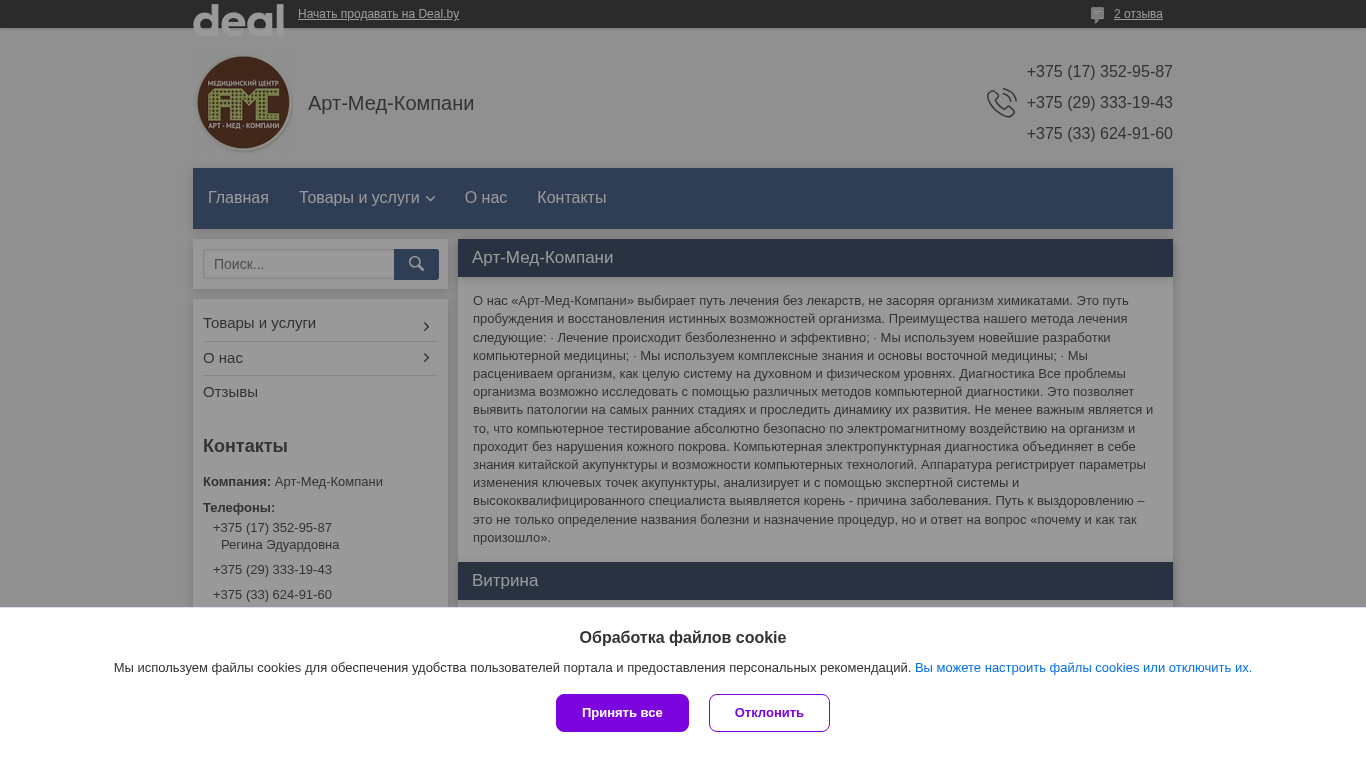Click the Art-Med-Company round logo
This screenshot has height=768, width=1366.
coord(243,103)
